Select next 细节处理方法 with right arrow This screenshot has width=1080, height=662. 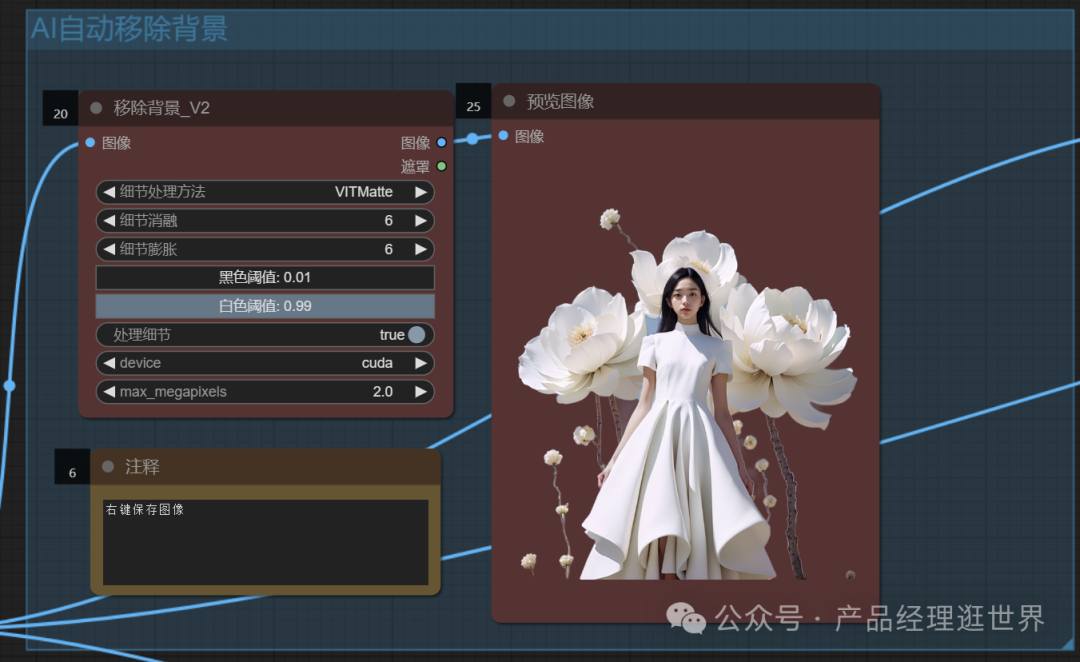click(x=421, y=192)
